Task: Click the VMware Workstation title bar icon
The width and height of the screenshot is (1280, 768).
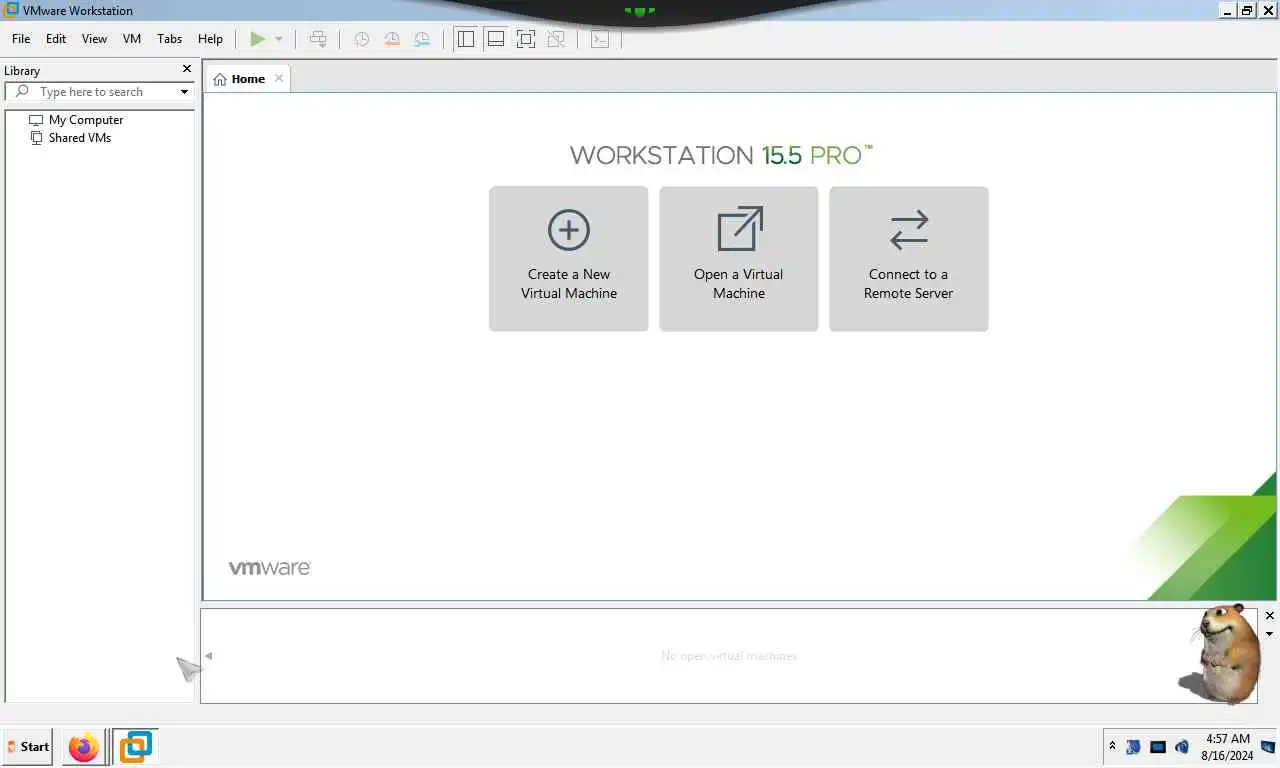Action: 11,10
